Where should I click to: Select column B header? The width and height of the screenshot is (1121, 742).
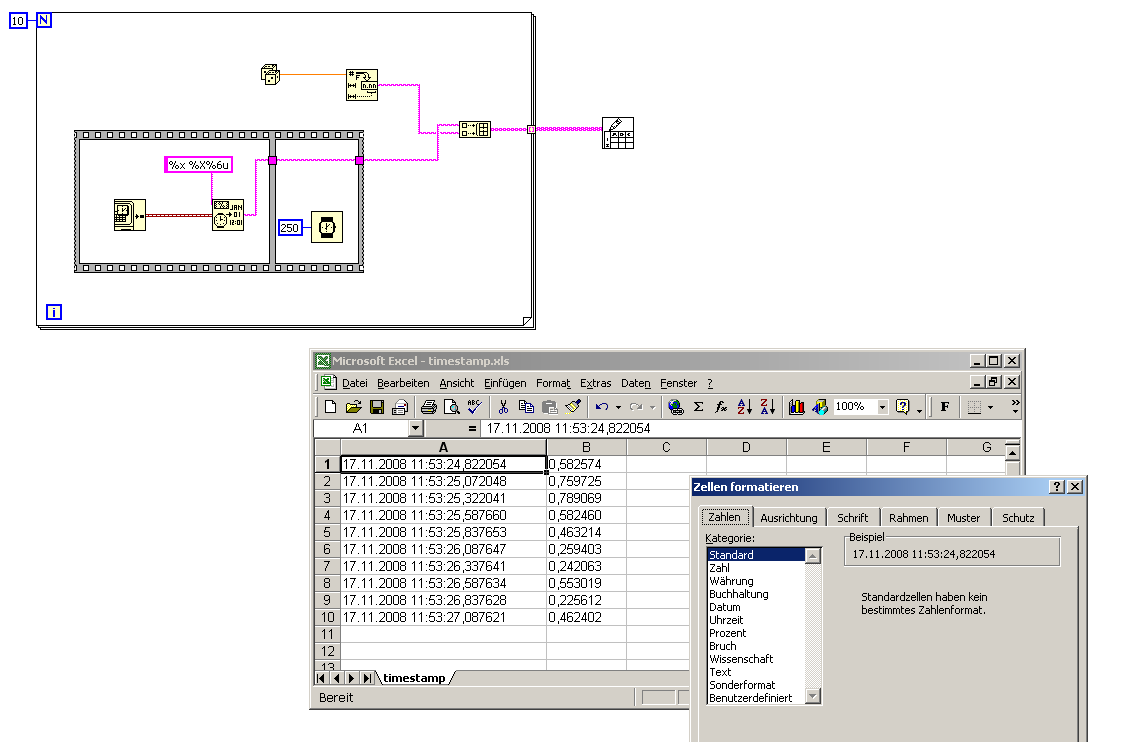click(586, 447)
